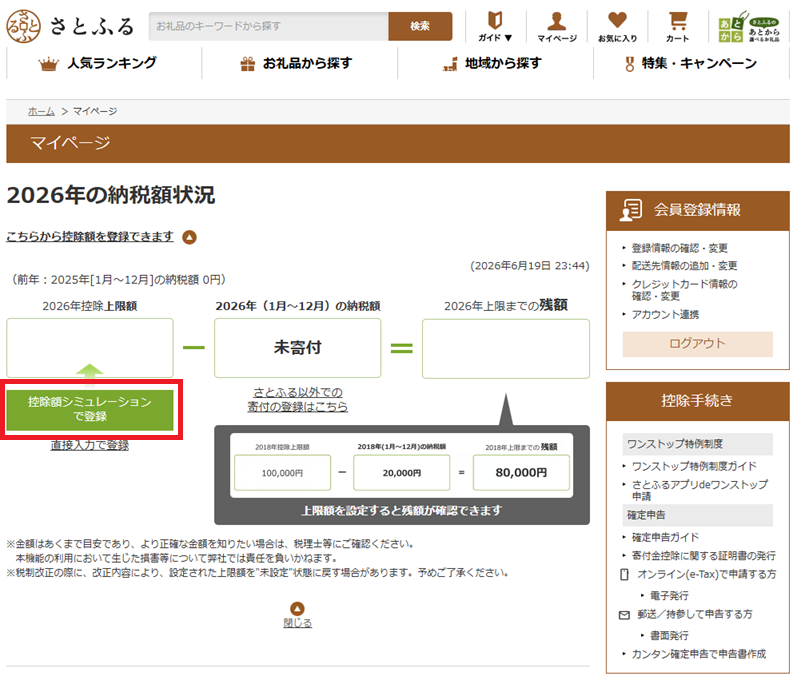Click the gift box icon in お礼品から探す

[248, 64]
